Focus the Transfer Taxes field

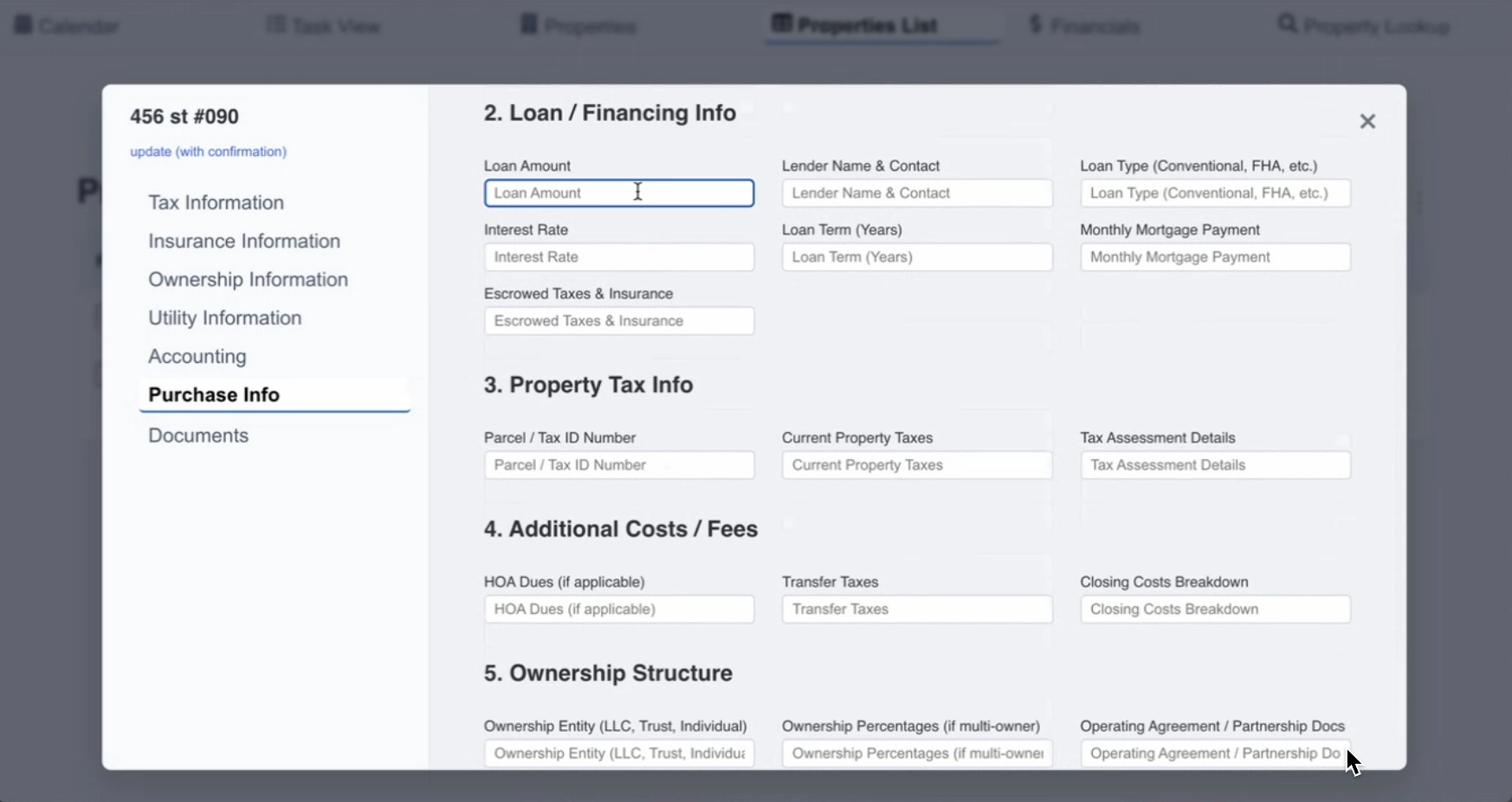[x=917, y=610]
